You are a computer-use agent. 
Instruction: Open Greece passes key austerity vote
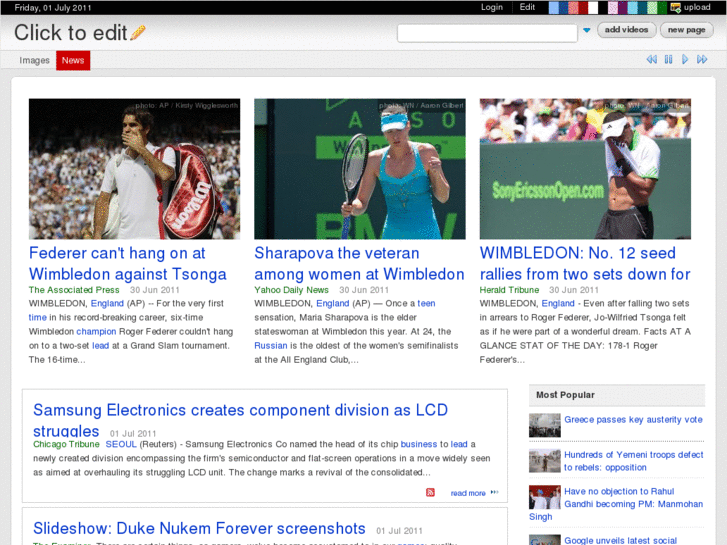pos(633,419)
